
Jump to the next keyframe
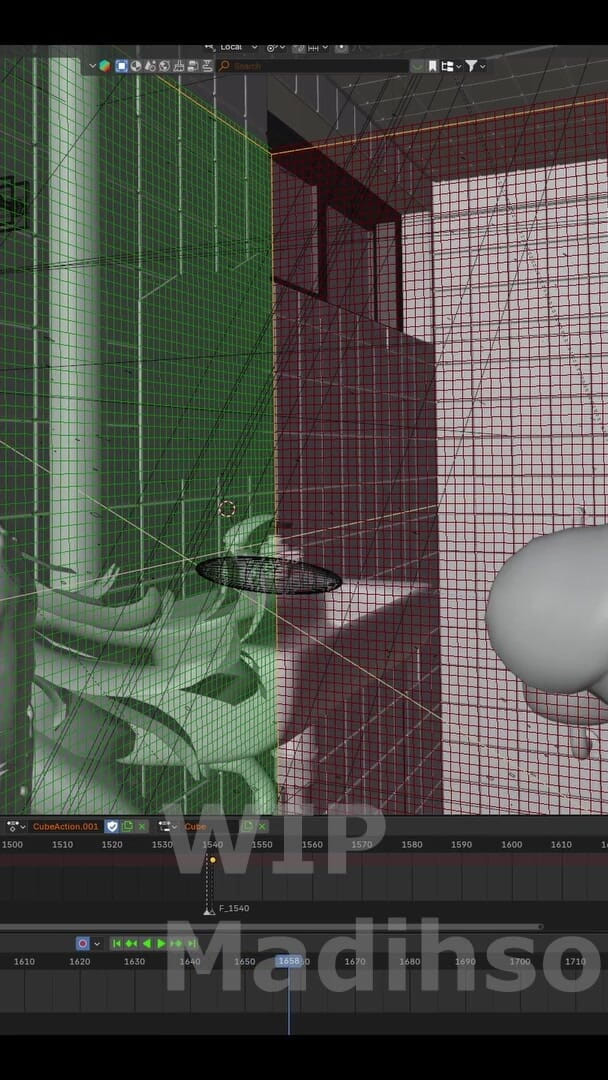176,944
